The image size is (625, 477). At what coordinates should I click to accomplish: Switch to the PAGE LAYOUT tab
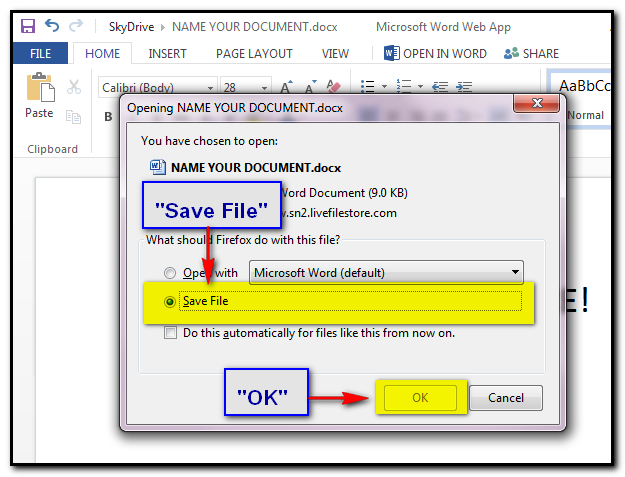coord(254,53)
